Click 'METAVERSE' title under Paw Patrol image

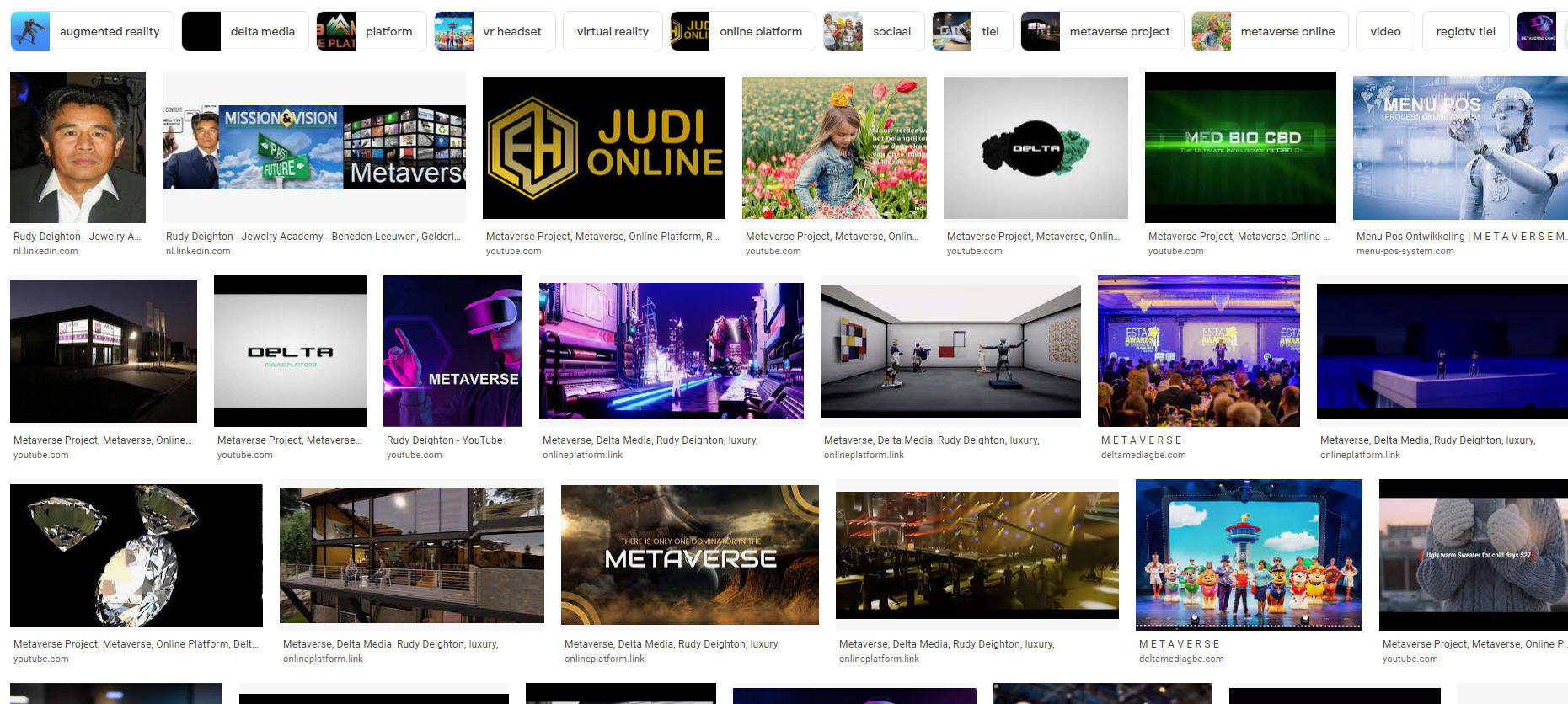point(1180,644)
